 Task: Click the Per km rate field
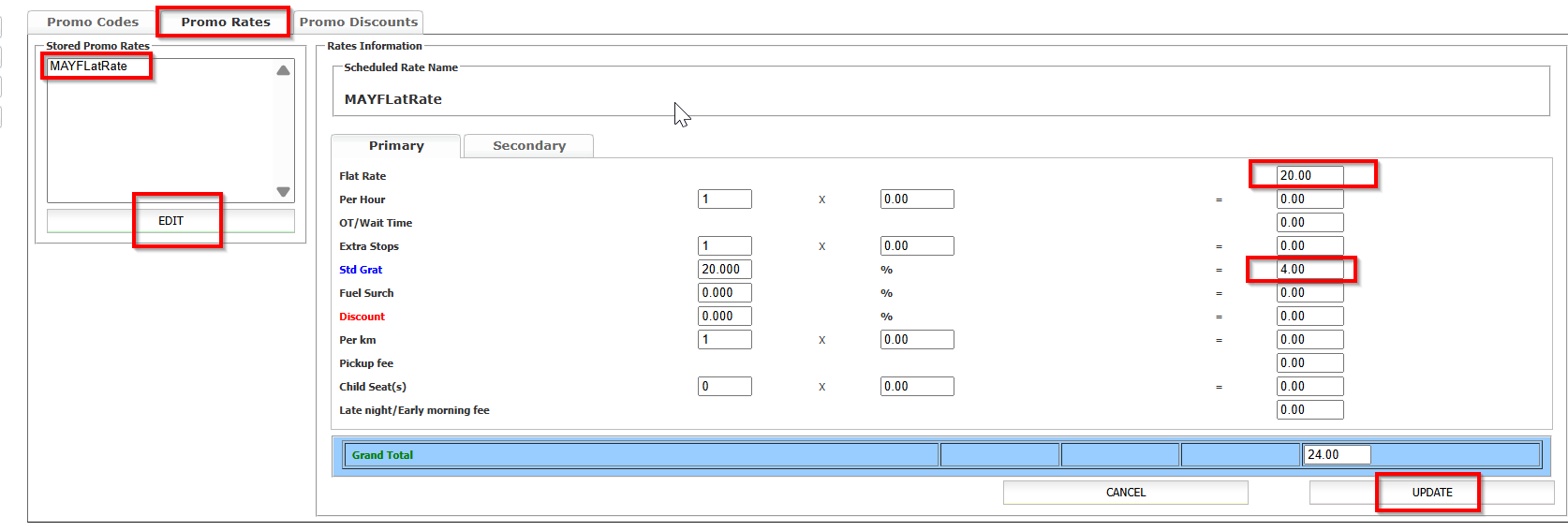pos(916,340)
